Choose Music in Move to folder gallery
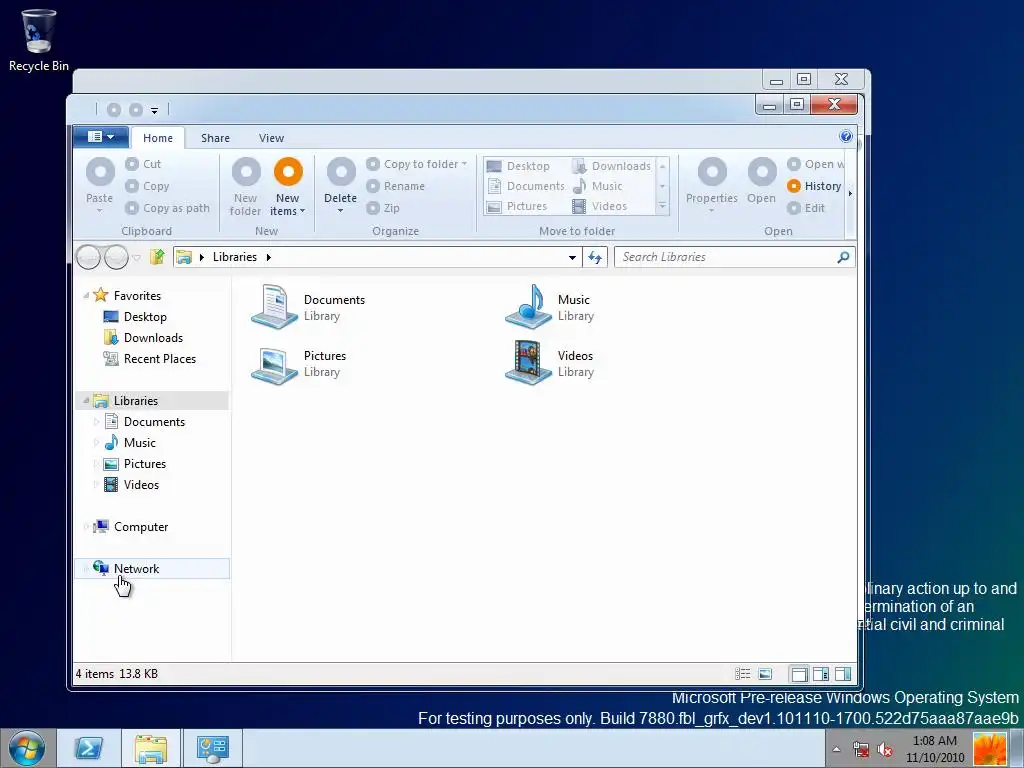 point(597,186)
